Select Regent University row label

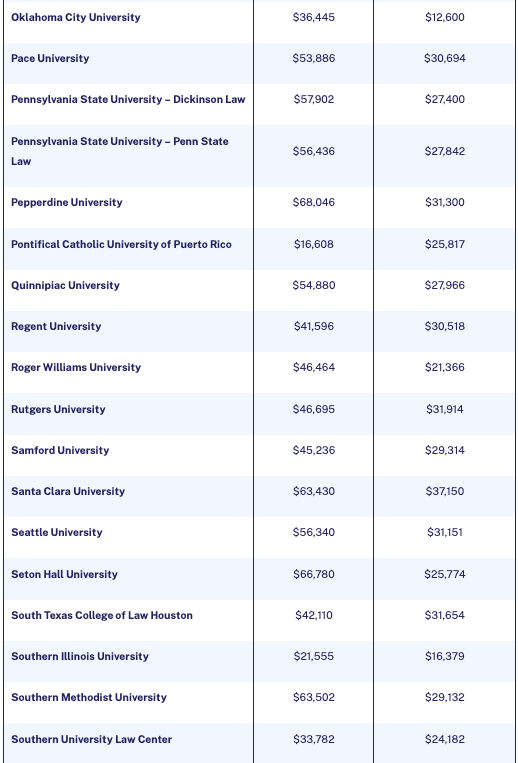(56, 327)
